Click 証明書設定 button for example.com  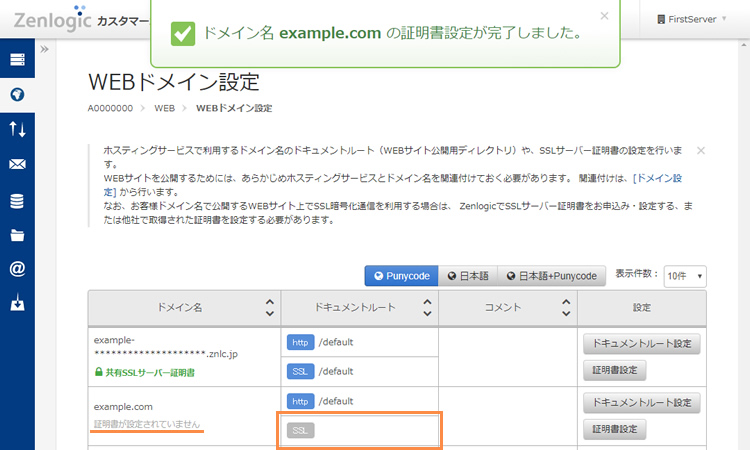(x=614, y=430)
